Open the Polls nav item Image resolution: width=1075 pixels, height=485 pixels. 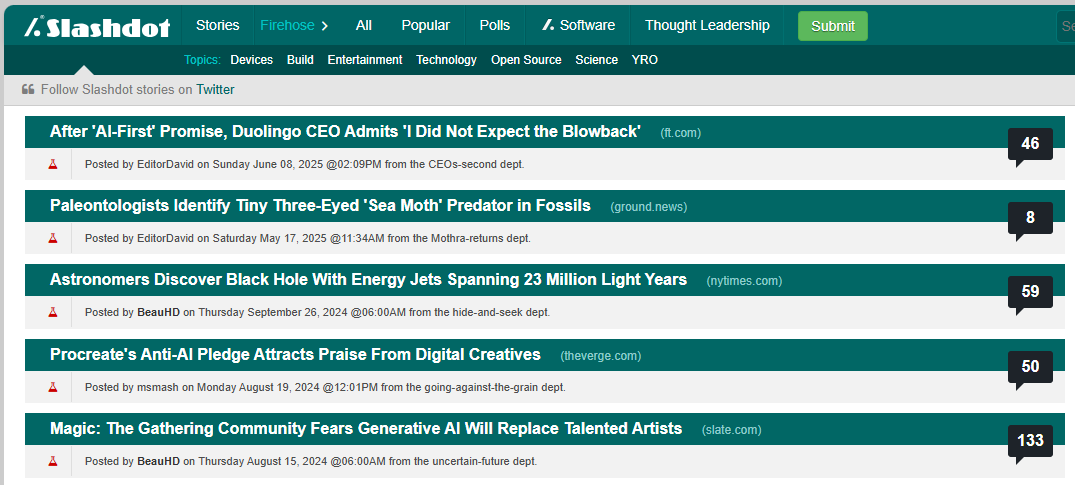(x=495, y=25)
